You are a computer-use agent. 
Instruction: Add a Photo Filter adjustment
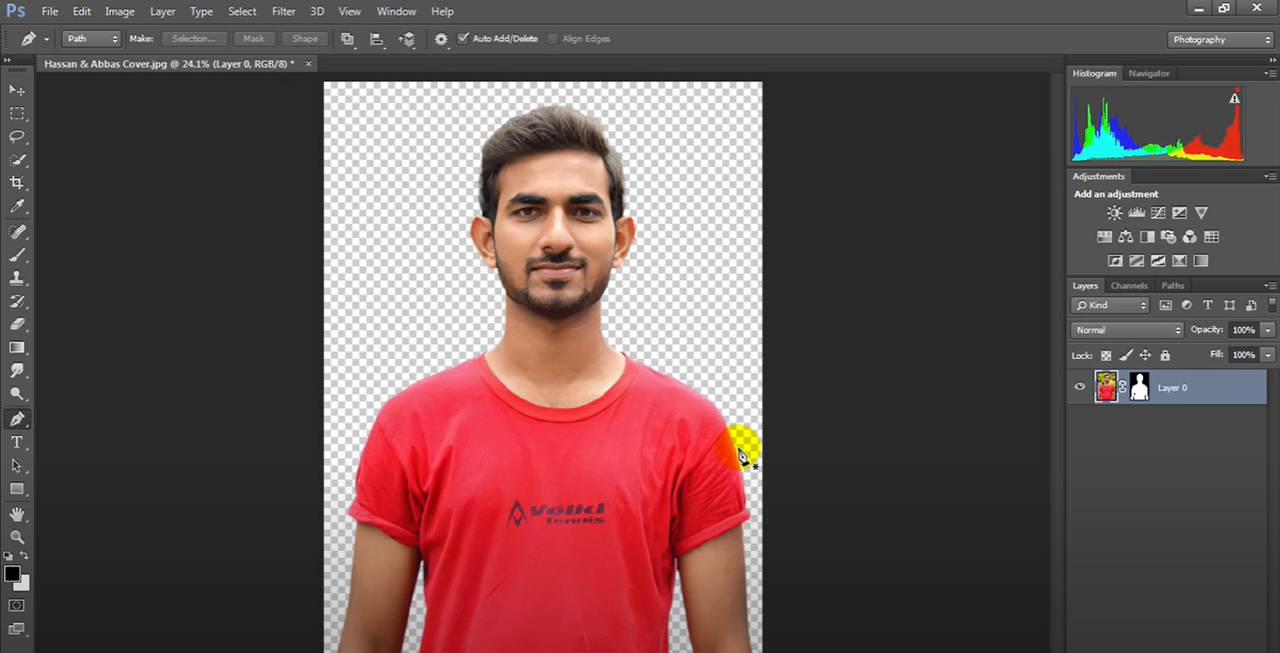click(1168, 237)
